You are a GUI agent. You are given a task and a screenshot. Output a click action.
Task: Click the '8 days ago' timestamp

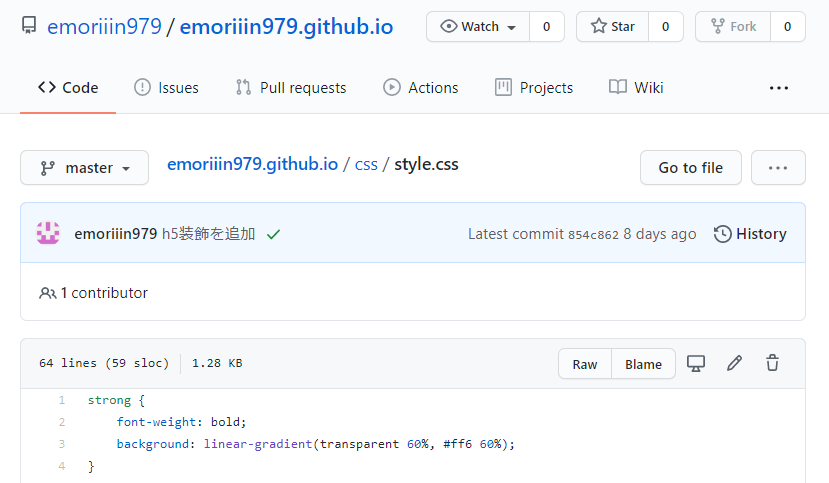pos(660,234)
